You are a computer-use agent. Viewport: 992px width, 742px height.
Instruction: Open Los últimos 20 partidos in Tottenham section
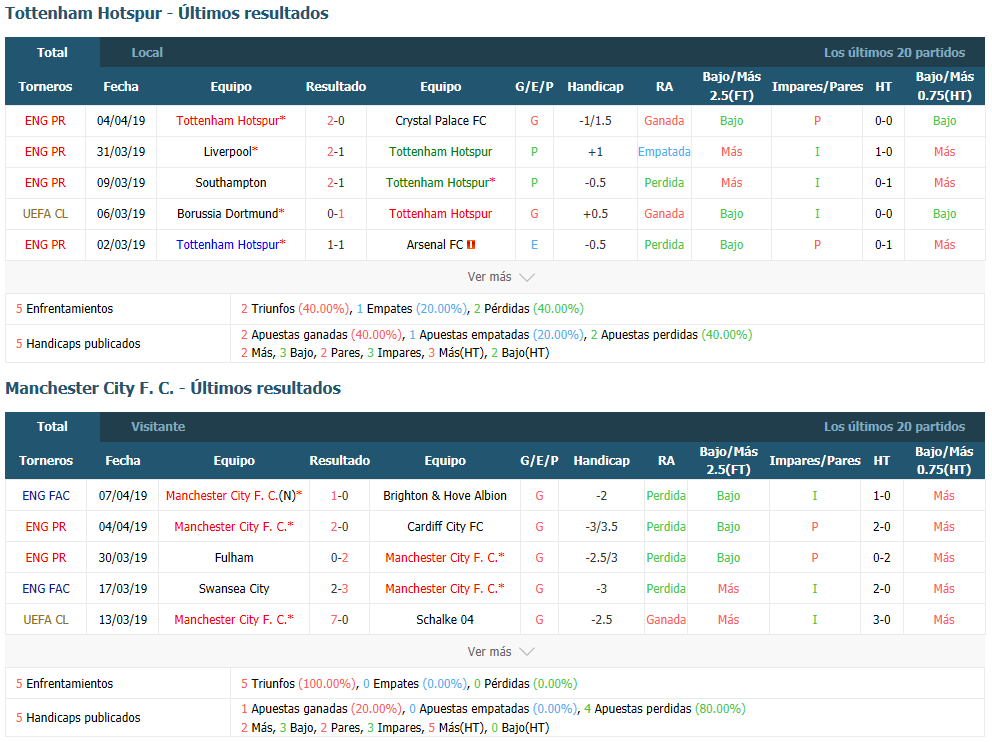(x=894, y=53)
